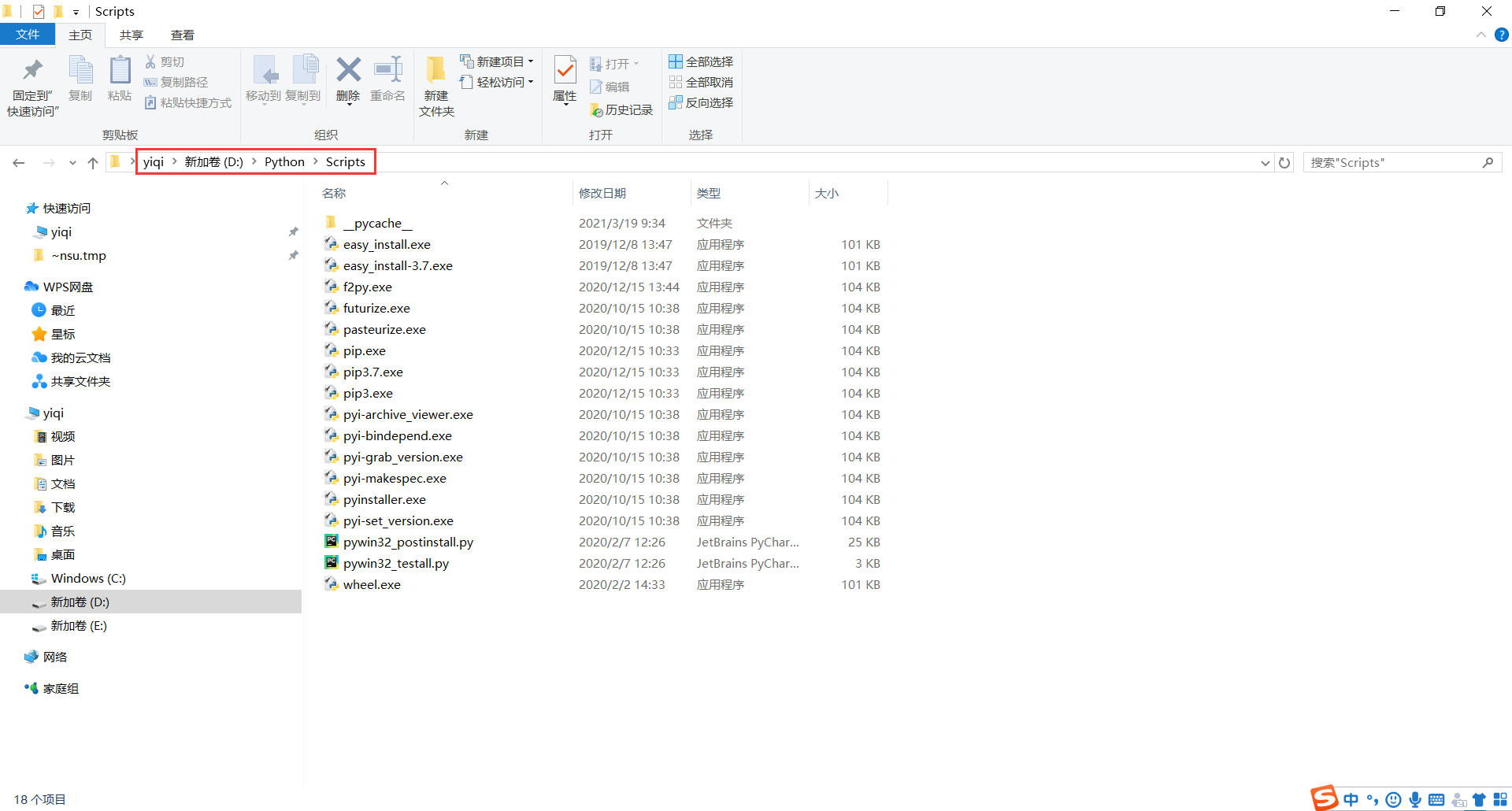Viewport: 1512px width, 811px height.
Task: Expand the chevron after Python in the address bar
Action: pos(315,161)
